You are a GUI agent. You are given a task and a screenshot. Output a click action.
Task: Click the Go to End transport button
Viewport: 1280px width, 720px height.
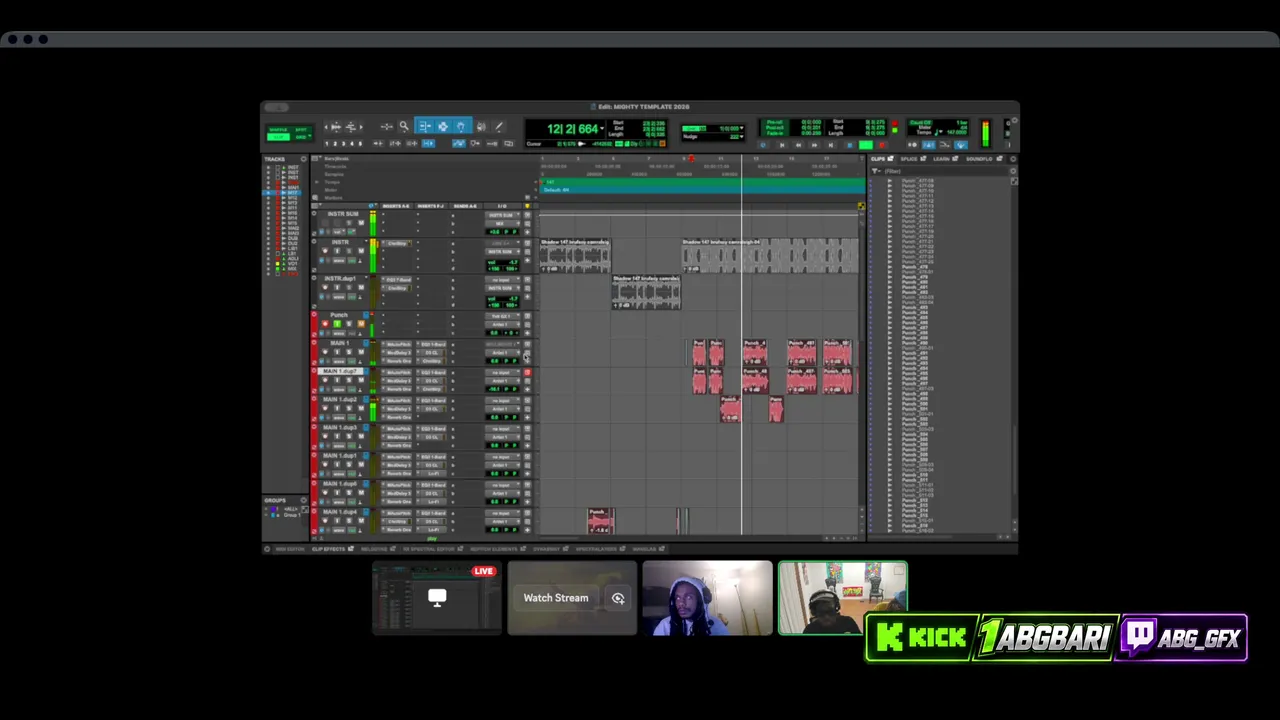tap(831, 145)
